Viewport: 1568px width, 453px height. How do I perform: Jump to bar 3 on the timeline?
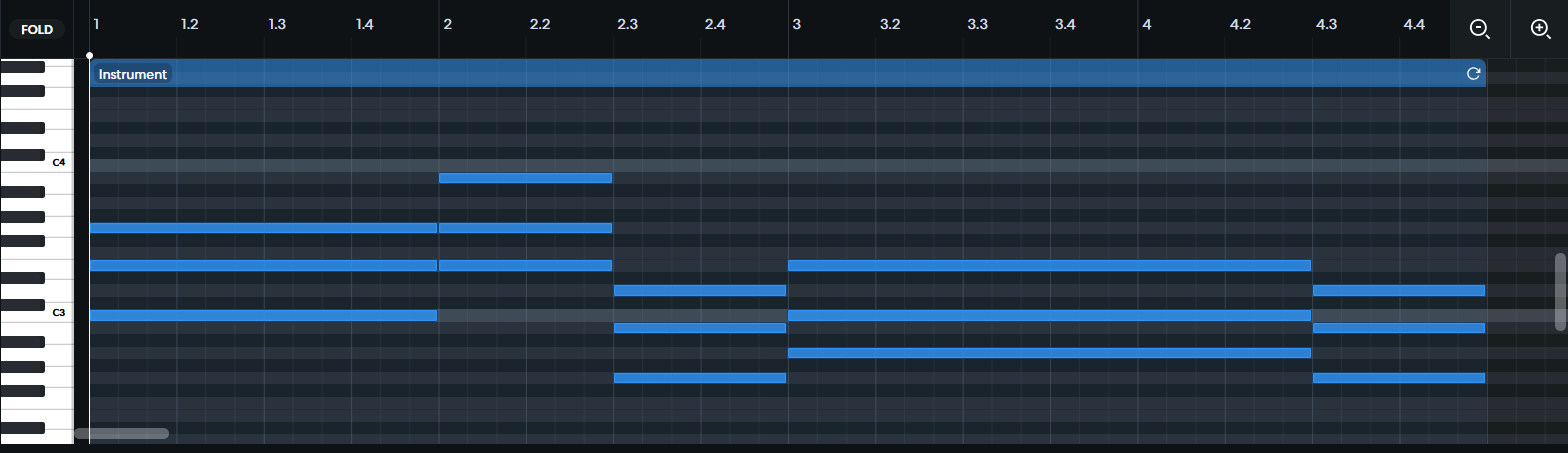796,23
